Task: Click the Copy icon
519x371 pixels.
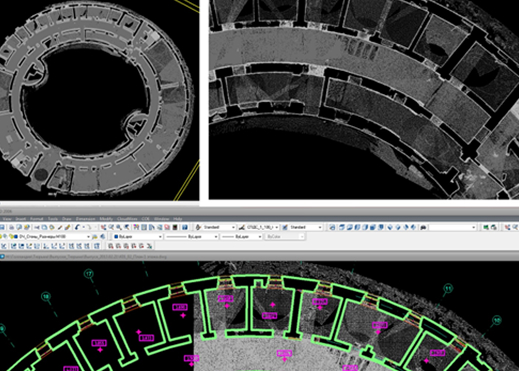Action: [x=44, y=227]
